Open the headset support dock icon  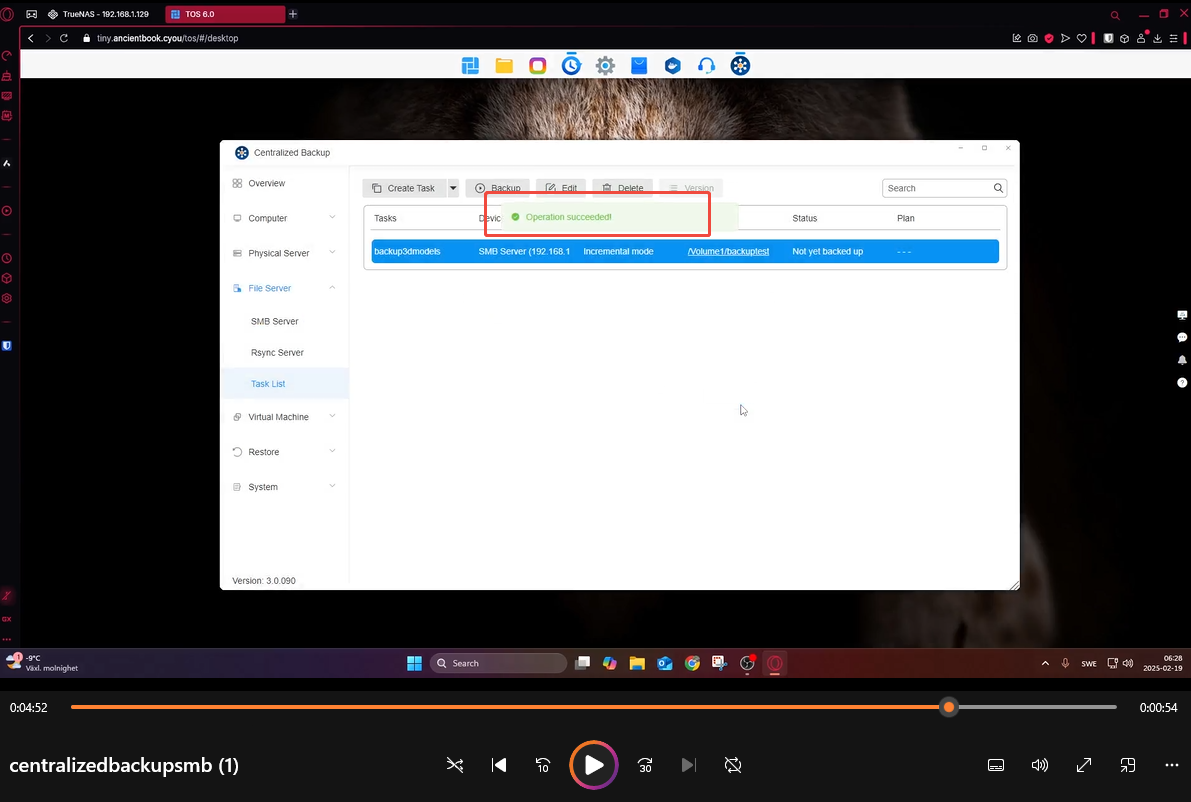coord(706,65)
